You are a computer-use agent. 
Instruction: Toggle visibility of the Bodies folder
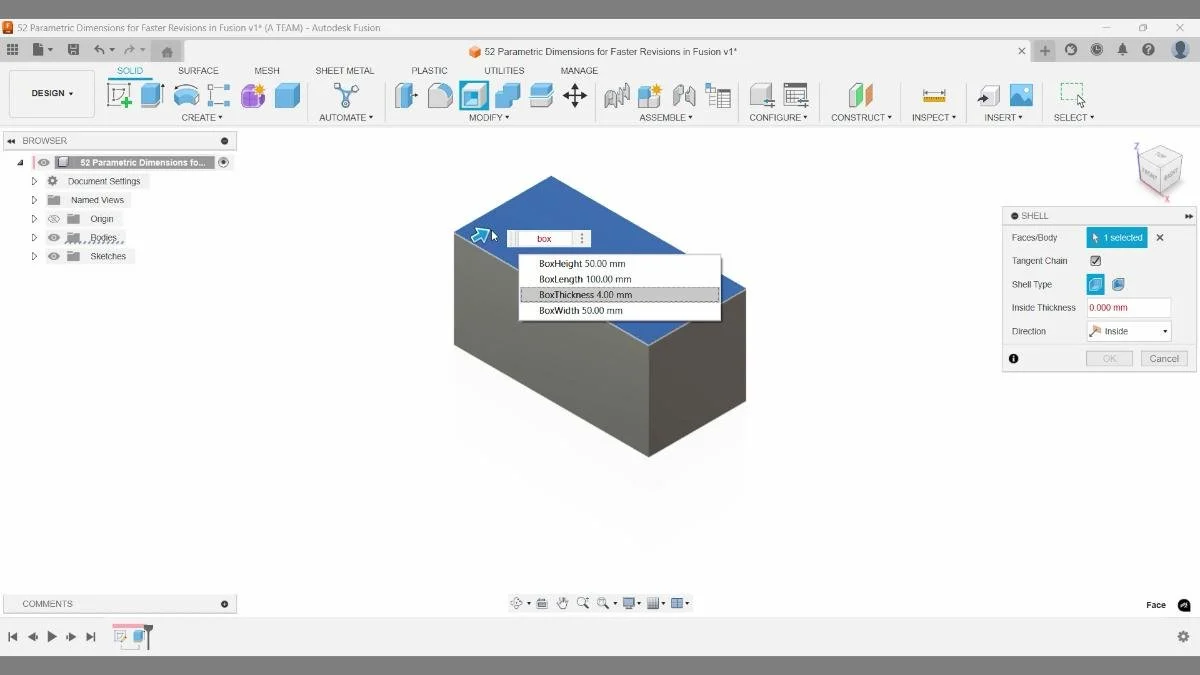click(54, 237)
